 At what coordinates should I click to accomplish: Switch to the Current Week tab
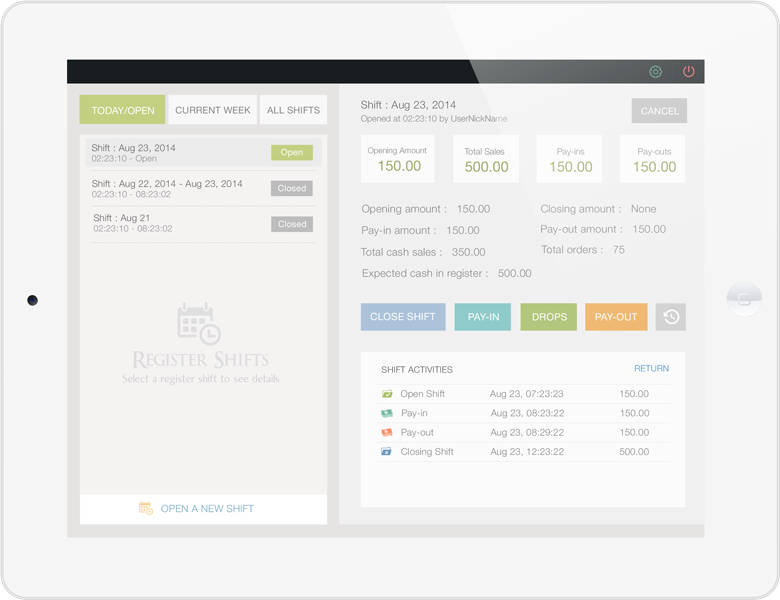click(212, 110)
